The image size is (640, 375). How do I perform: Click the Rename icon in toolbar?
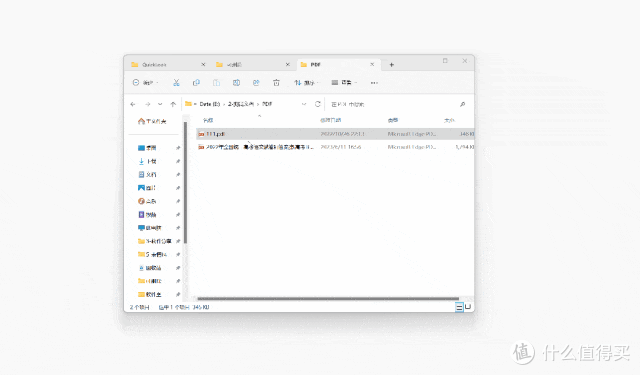236,83
